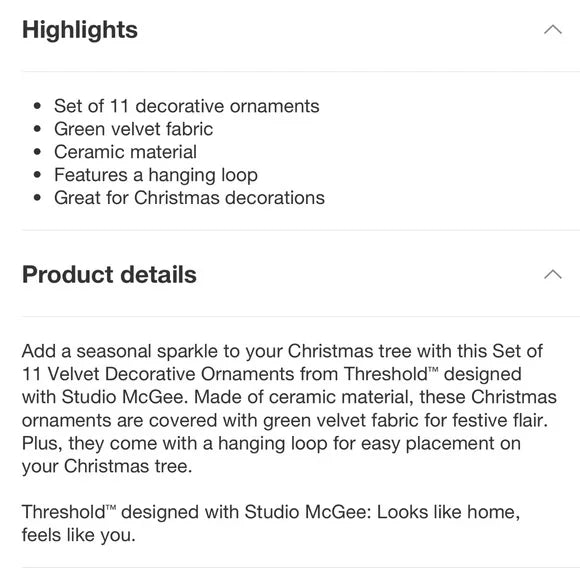Collapse the Product details chevron
This screenshot has height=580, width=580.
point(553,274)
